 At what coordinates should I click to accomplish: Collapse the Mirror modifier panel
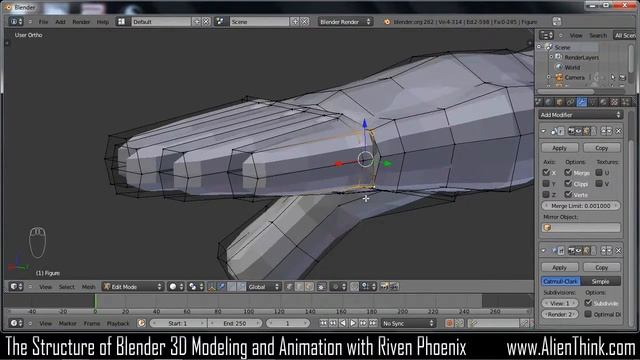544,131
